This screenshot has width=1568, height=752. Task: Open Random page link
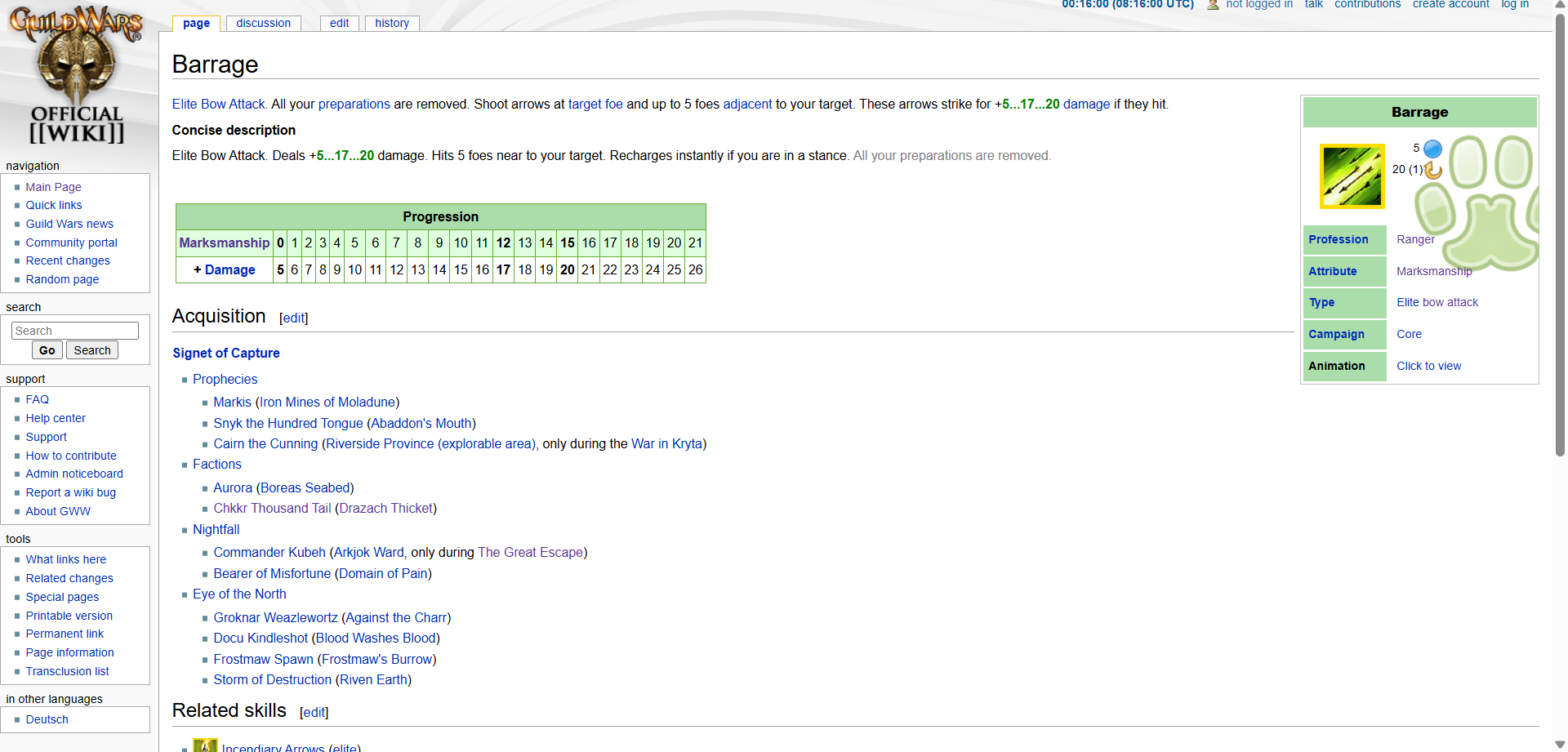(x=62, y=279)
